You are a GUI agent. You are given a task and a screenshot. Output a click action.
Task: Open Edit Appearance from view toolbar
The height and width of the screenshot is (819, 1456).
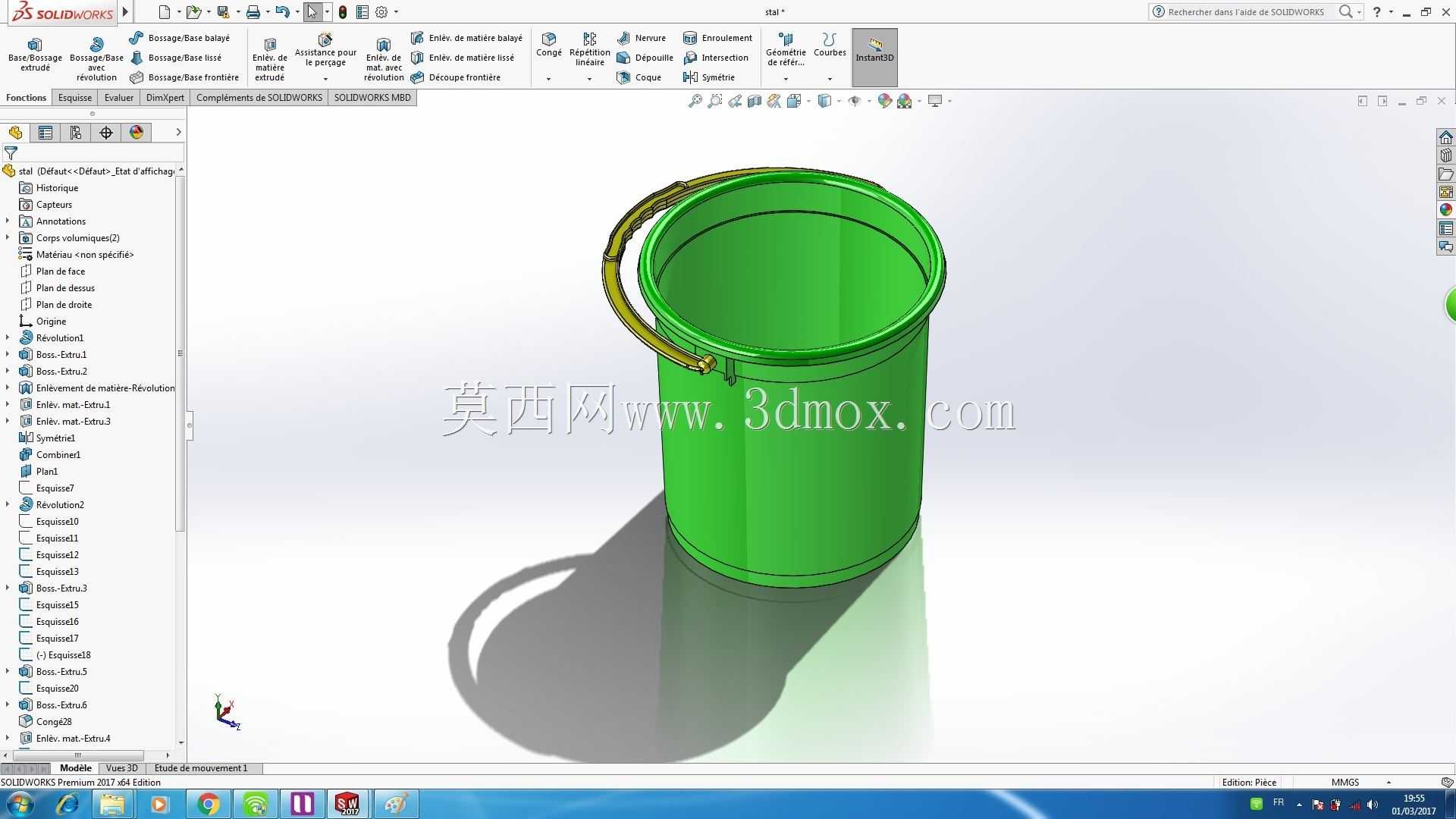click(x=884, y=101)
